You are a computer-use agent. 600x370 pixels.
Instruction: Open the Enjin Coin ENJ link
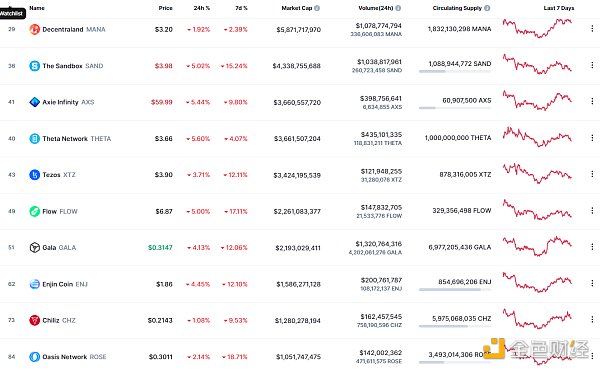point(65,284)
